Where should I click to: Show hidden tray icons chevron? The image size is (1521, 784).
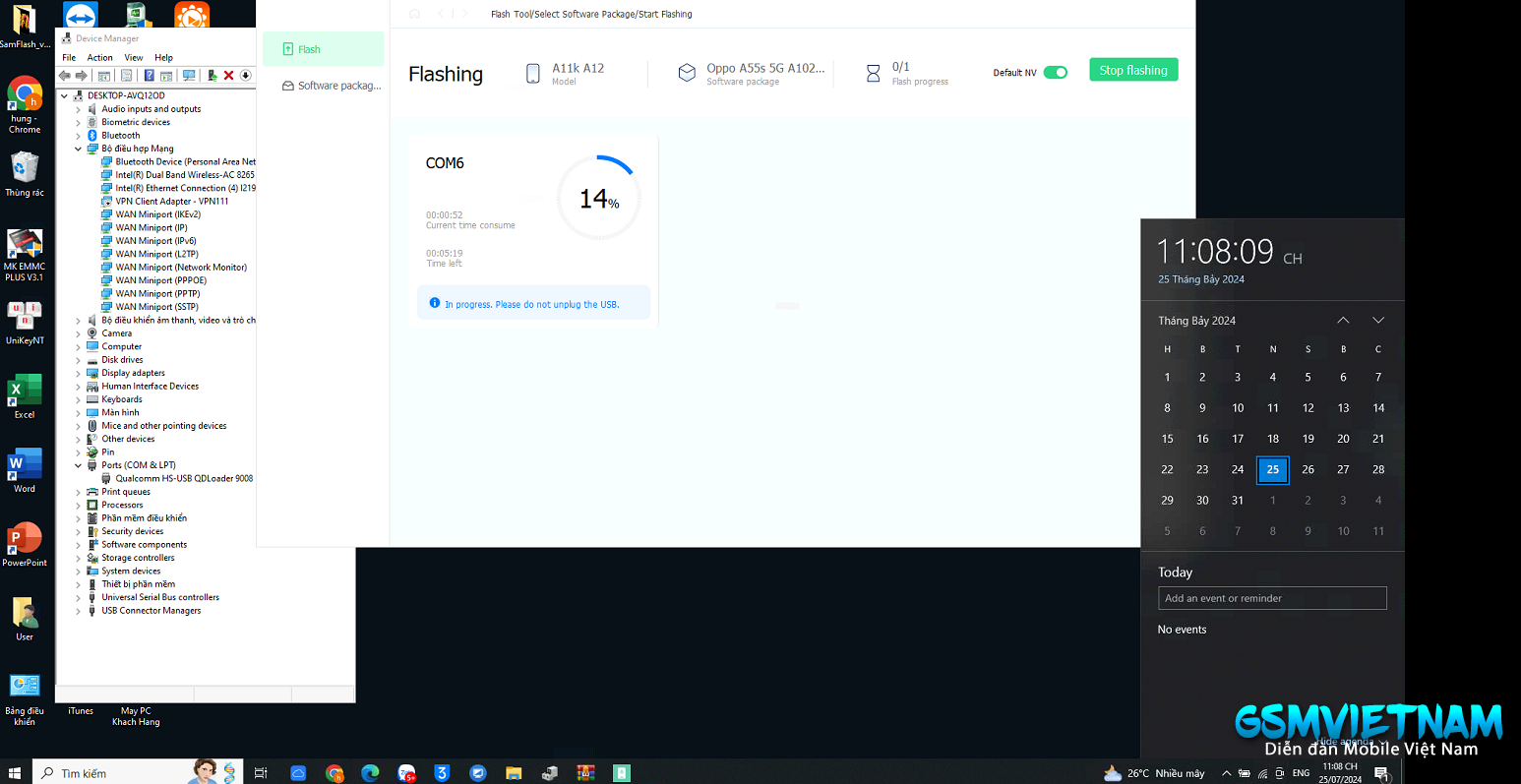pyautogui.click(x=1226, y=773)
